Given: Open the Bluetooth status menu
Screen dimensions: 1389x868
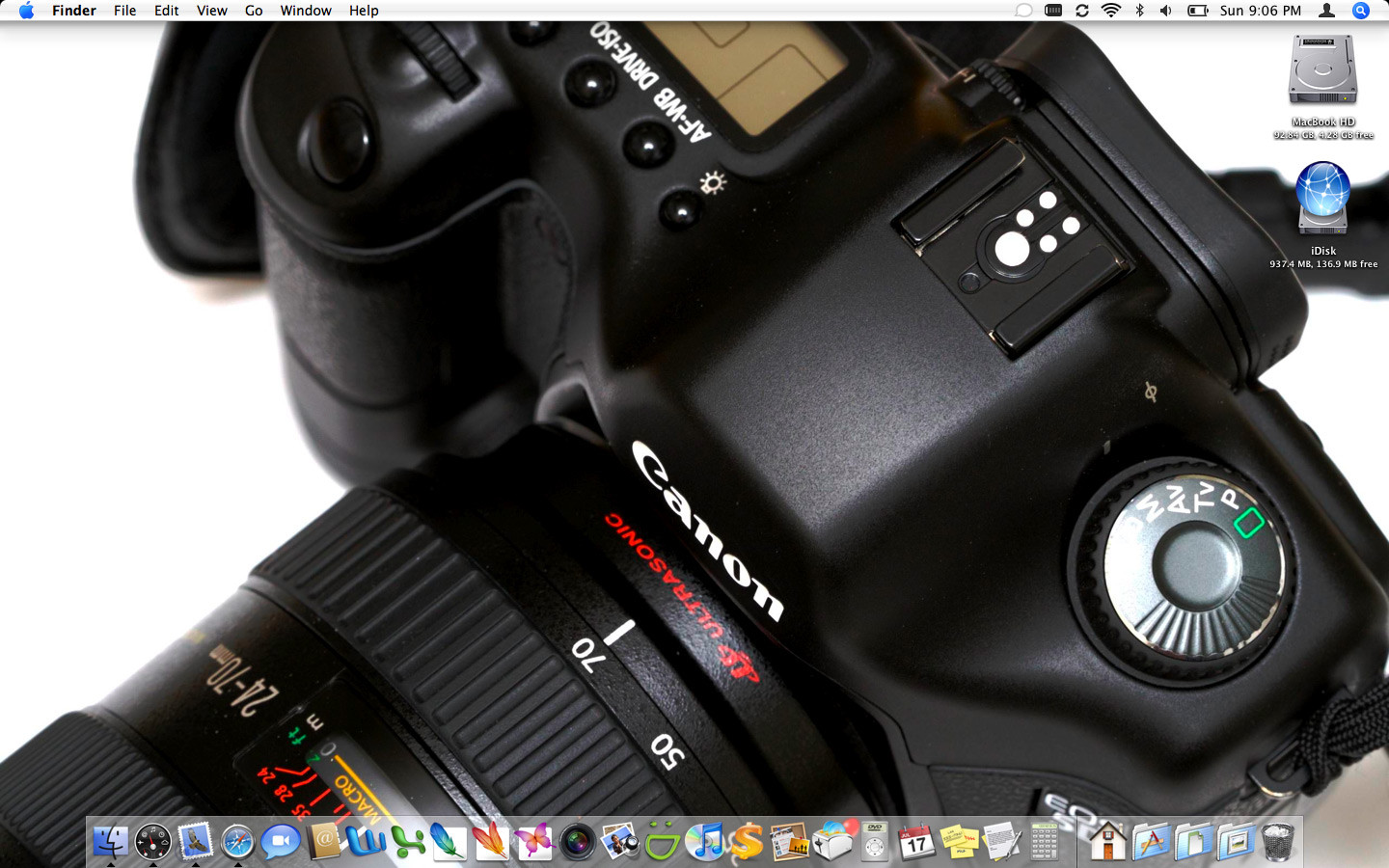Looking at the screenshot, I should [1139, 11].
